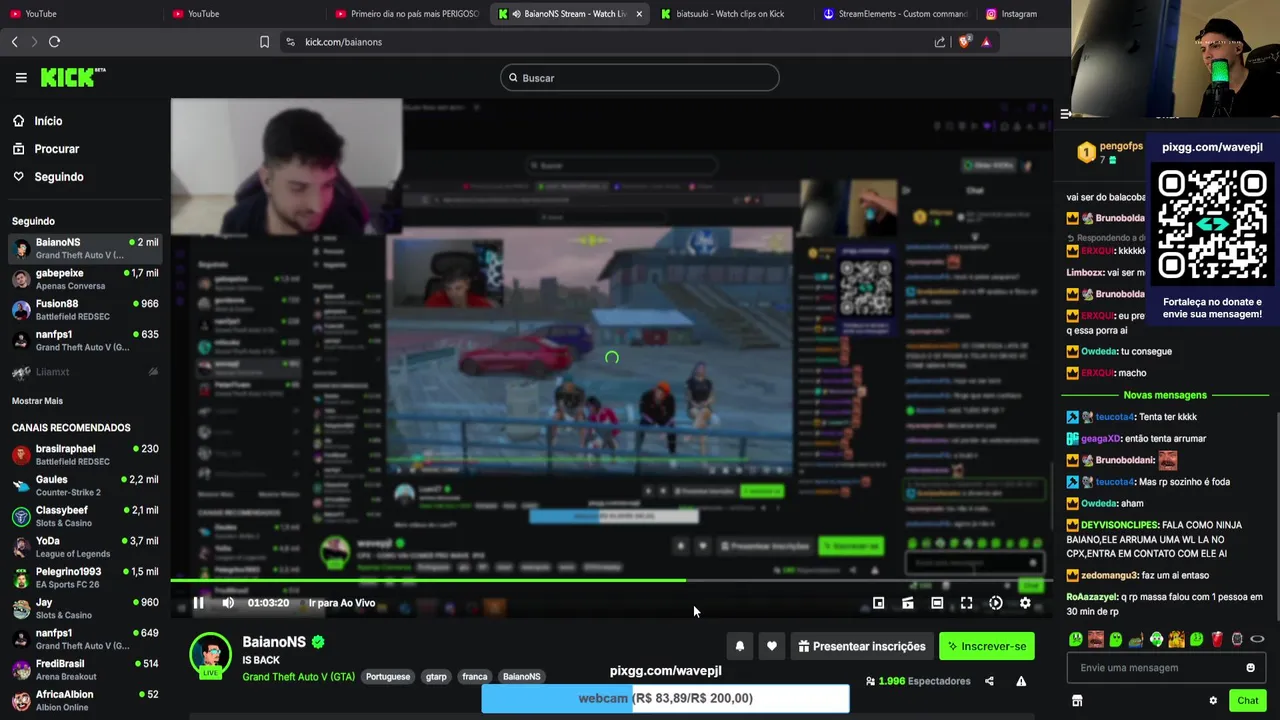
Task: Open Classybeef recommended channel
Action: 85,516
